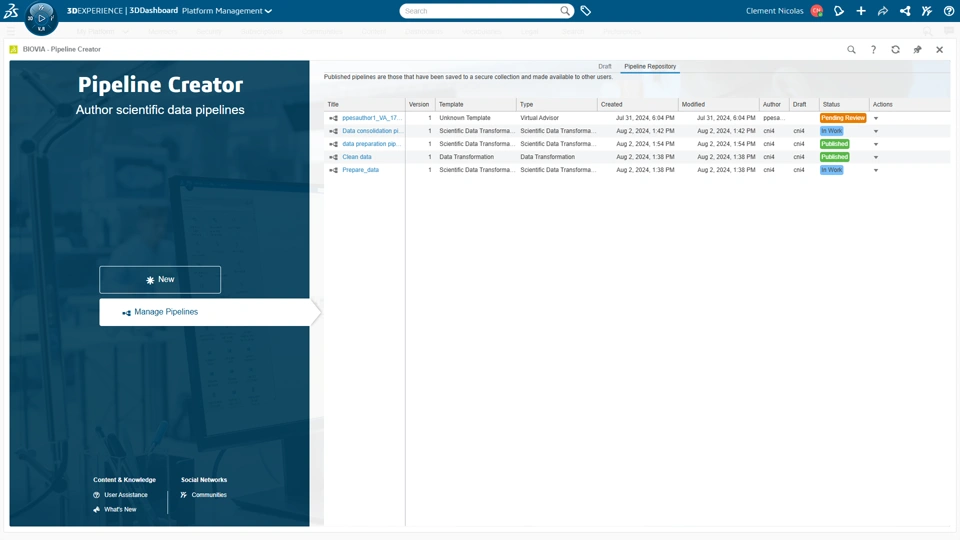The height and width of the screenshot is (540, 960).
Task: Click the pipeline icon of data preparation row
Action: pyautogui.click(x=334, y=144)
